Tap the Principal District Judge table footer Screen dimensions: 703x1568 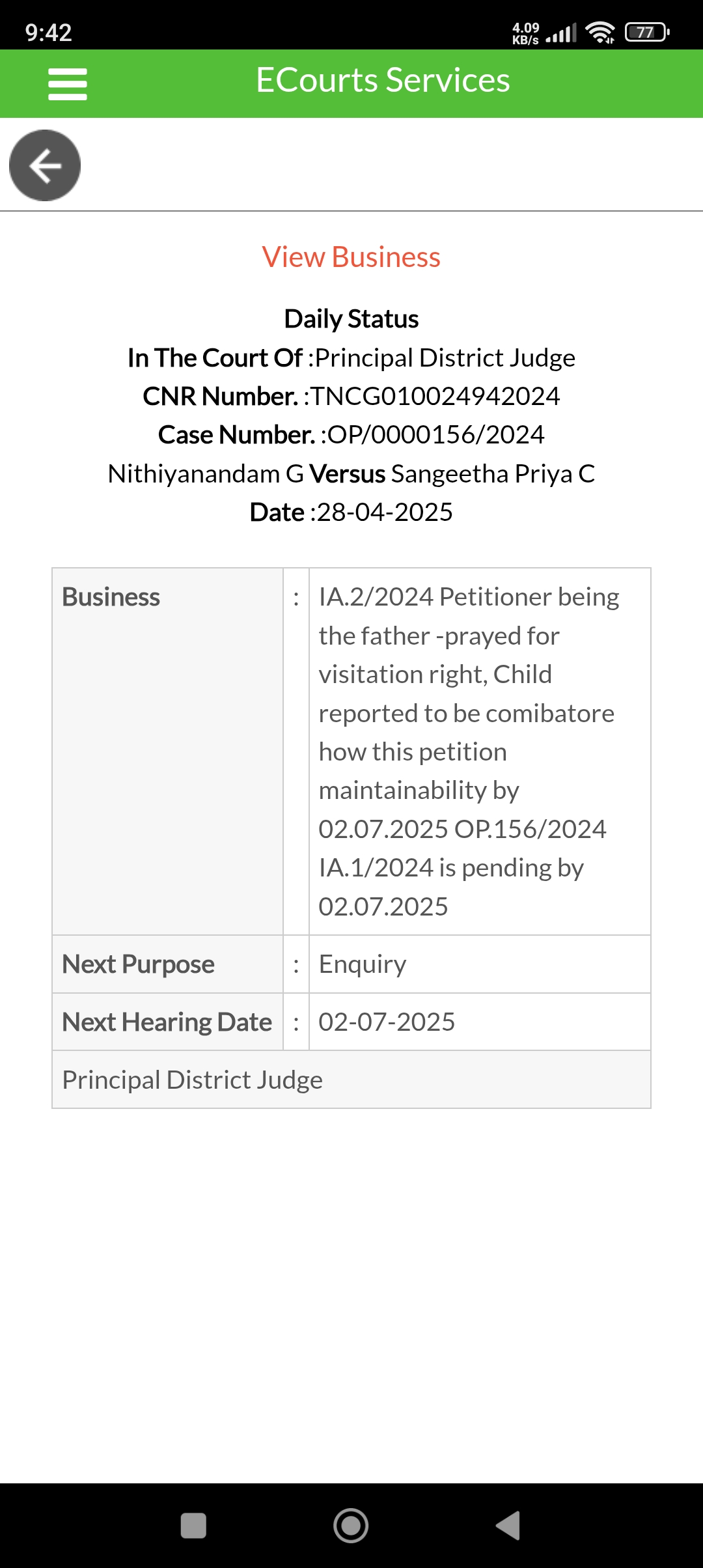coord(193,1080)
